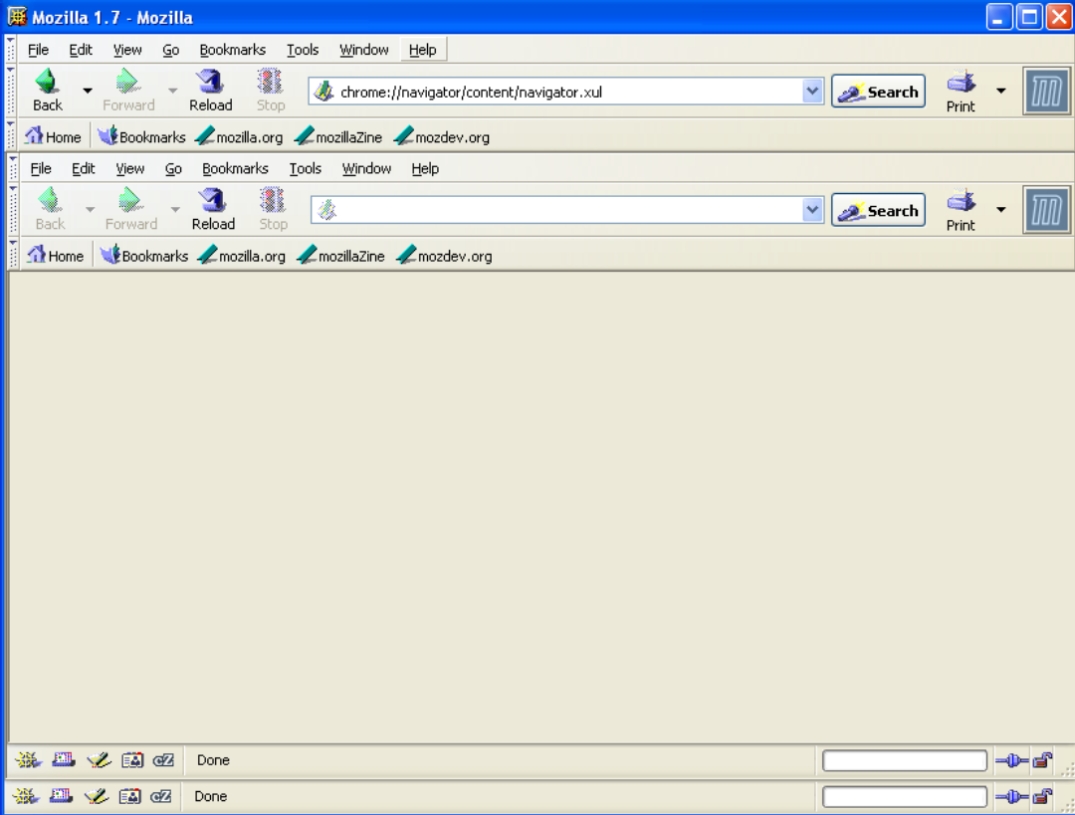Open Navigator from bottom status bar icons
The height and width of the screenshot is (815, 1075).
25,796
